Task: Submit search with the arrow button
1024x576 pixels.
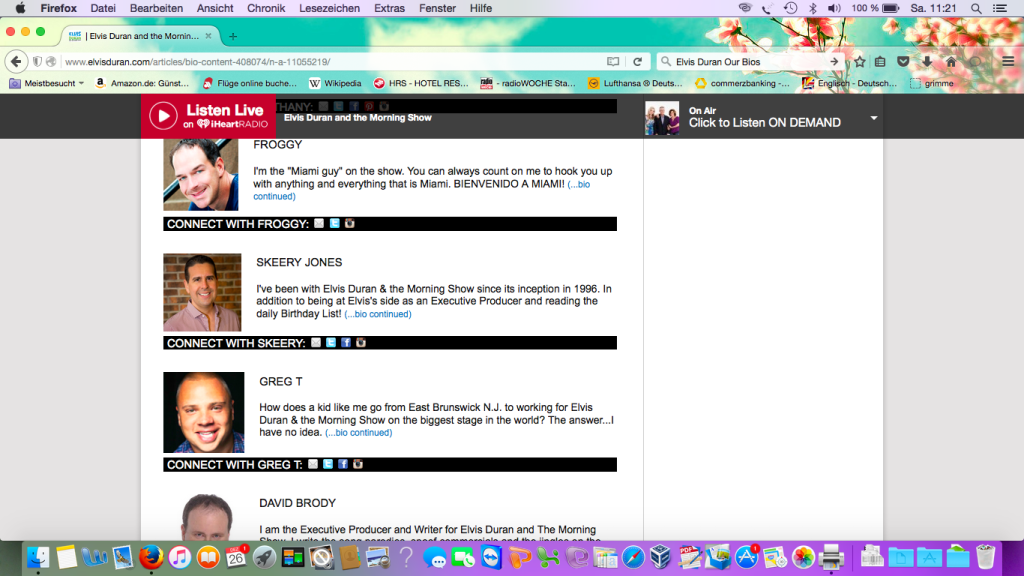Action: click(x=834, y=61)
